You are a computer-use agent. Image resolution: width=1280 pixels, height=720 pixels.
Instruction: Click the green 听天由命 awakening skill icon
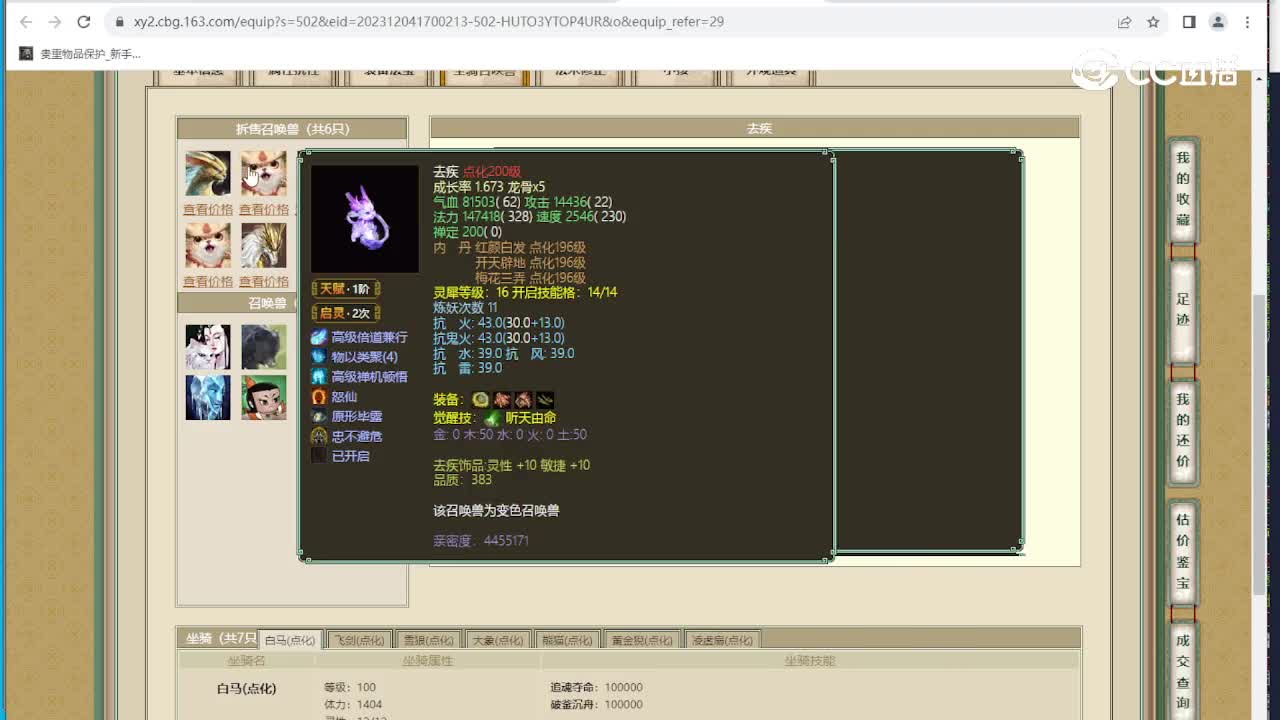(x=492, y=418)
